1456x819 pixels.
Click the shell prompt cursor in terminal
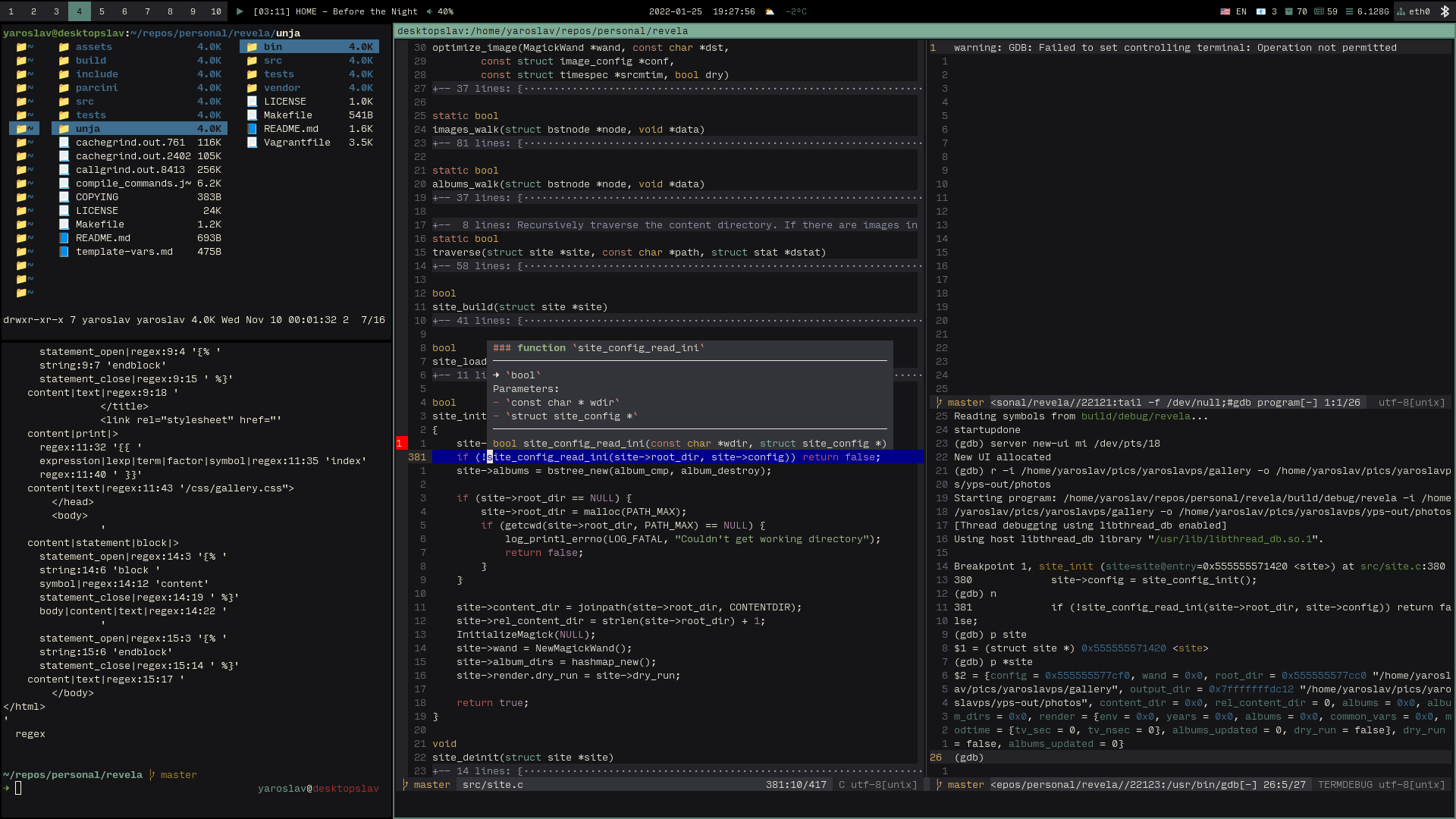pyautogui.click(x=18, y=788)
